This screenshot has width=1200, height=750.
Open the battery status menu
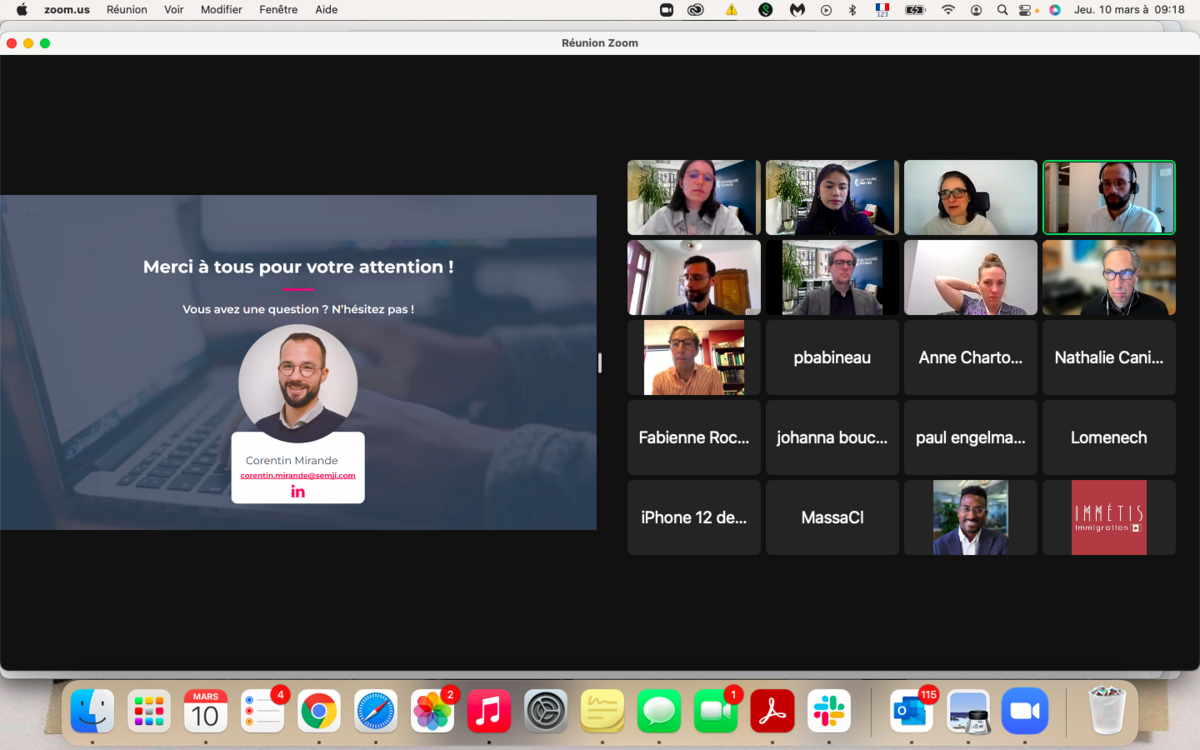[x=915, y=10]
